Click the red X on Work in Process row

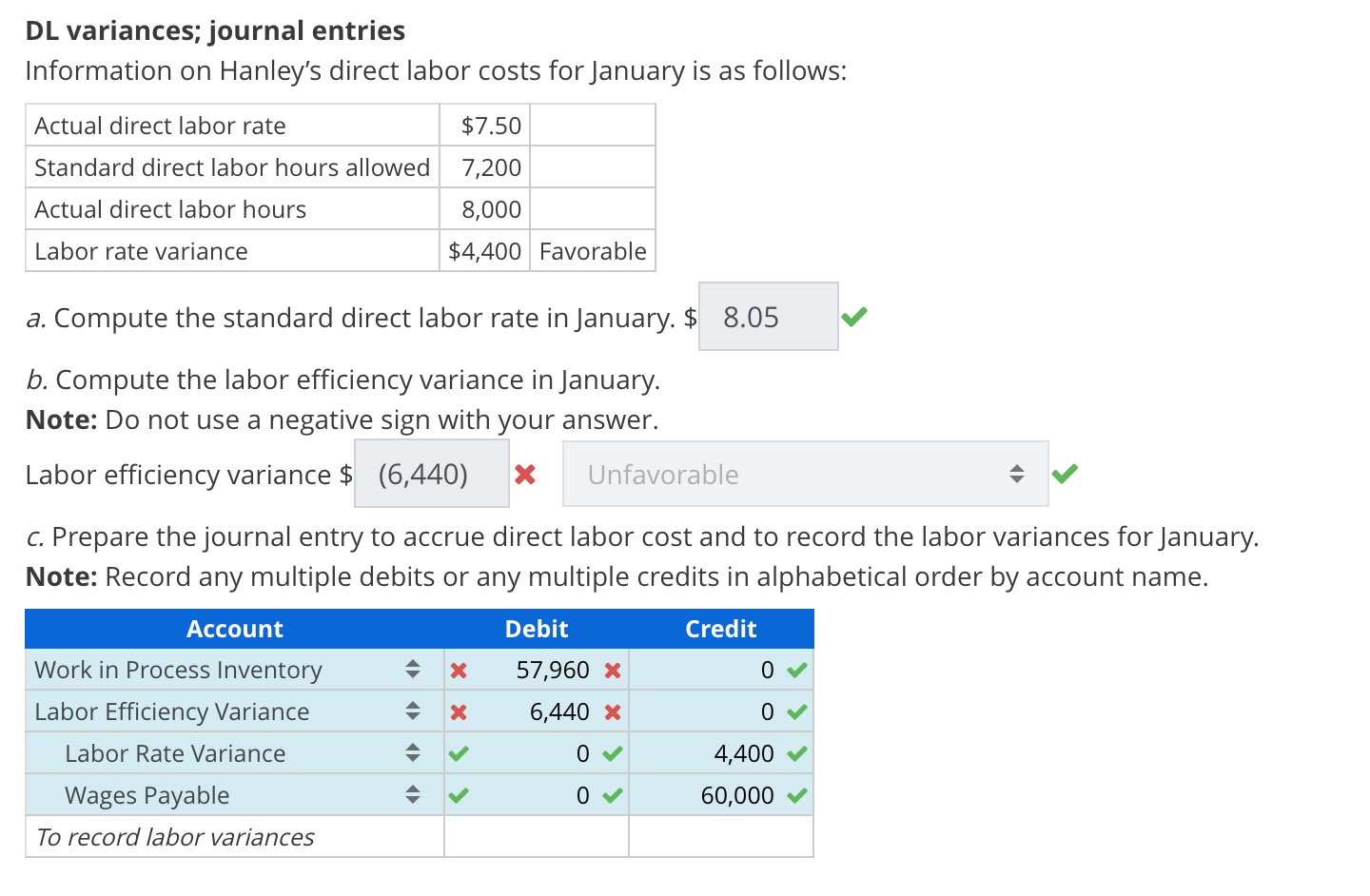460,669
